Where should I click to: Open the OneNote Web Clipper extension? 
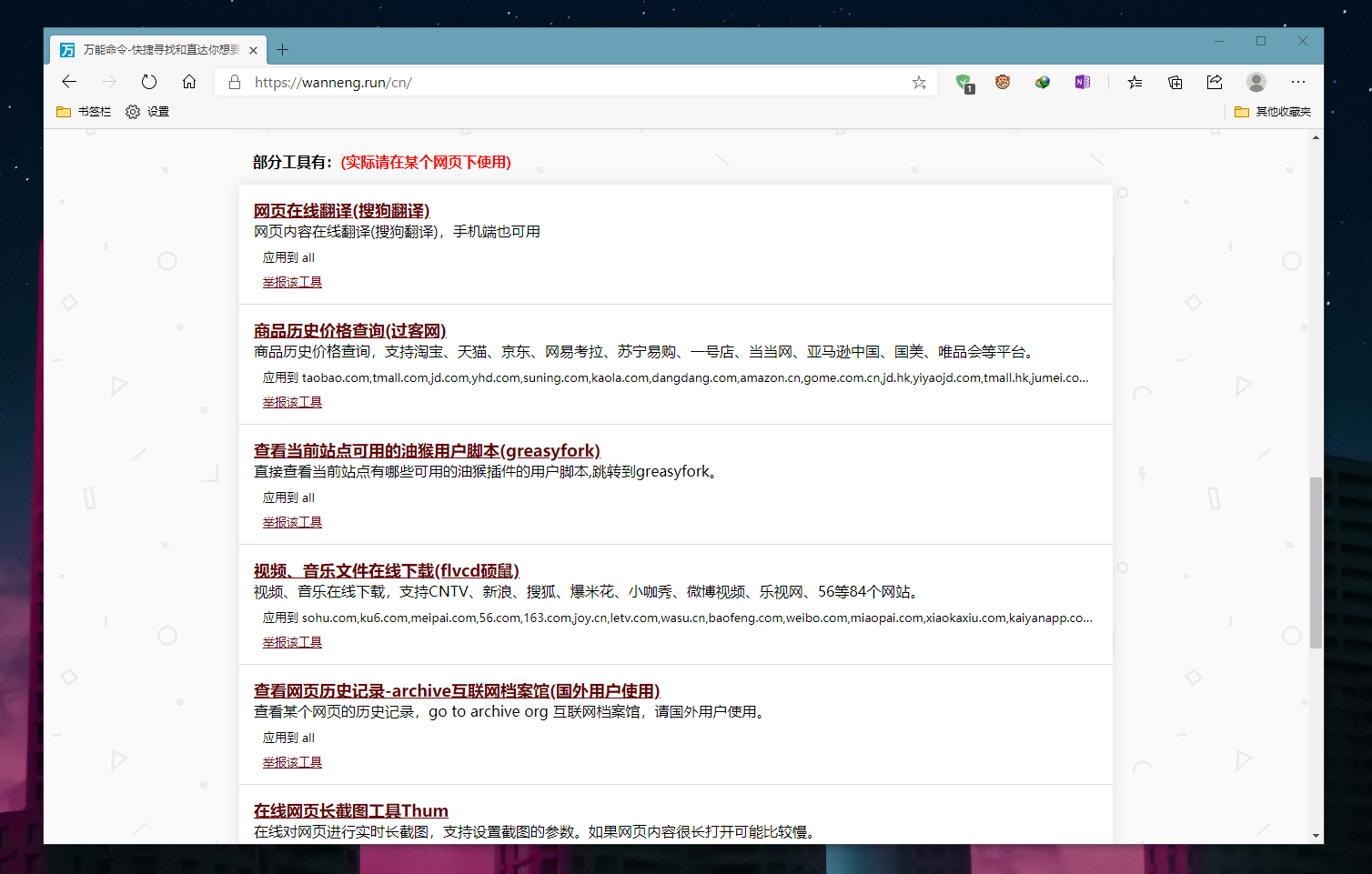[1082, 82]
